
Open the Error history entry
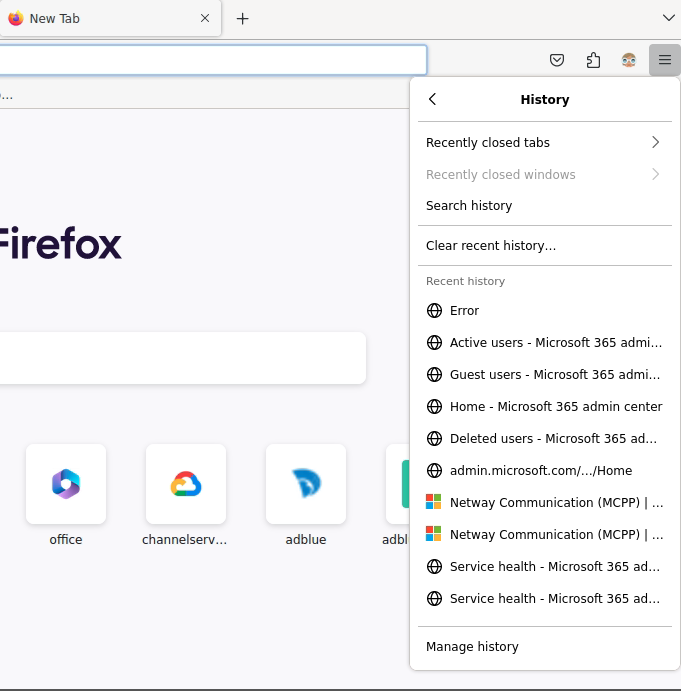coord(464,311)
